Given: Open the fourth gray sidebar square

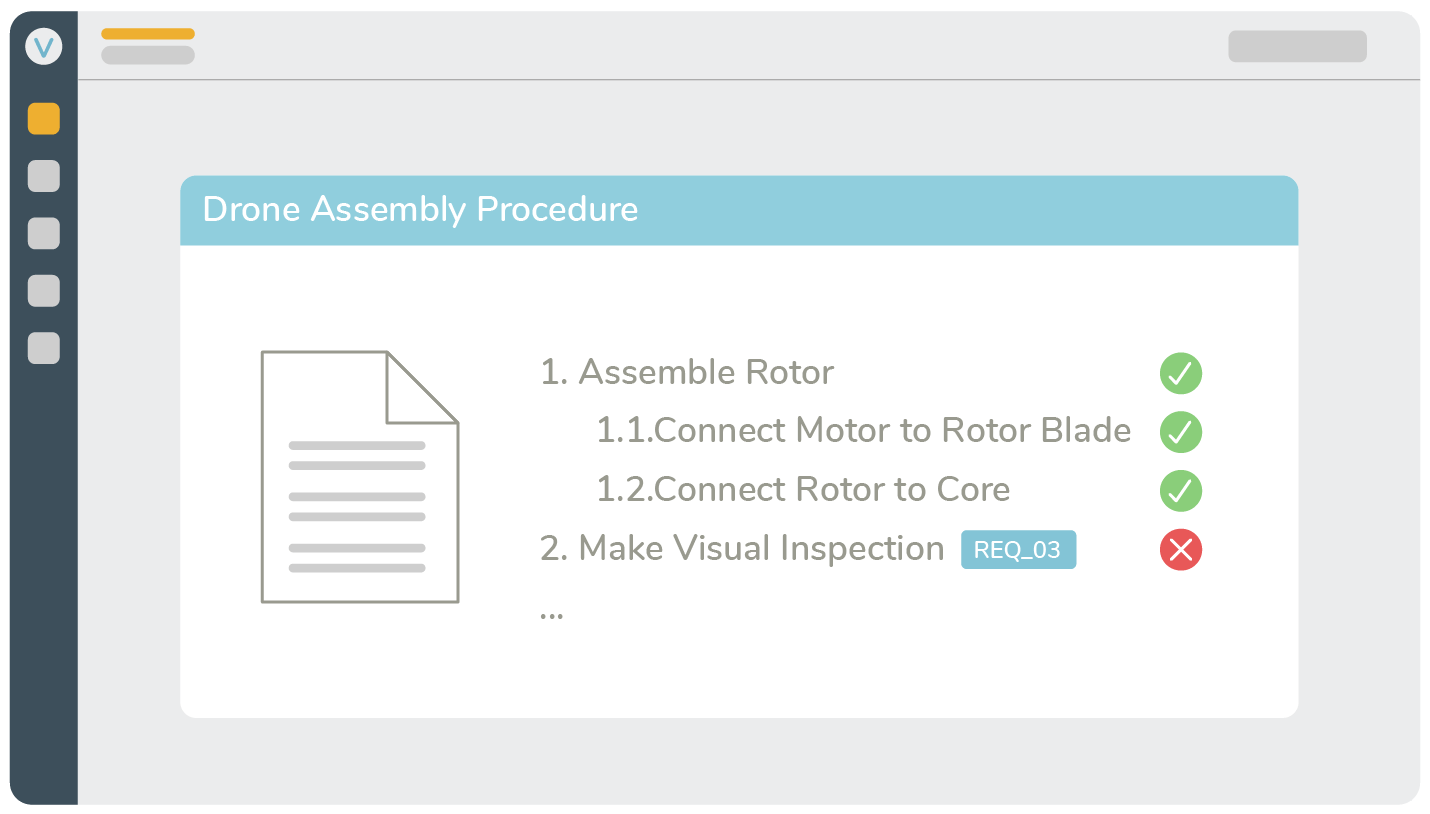Looking at the screenshot, I should click(x=44, y=291).
